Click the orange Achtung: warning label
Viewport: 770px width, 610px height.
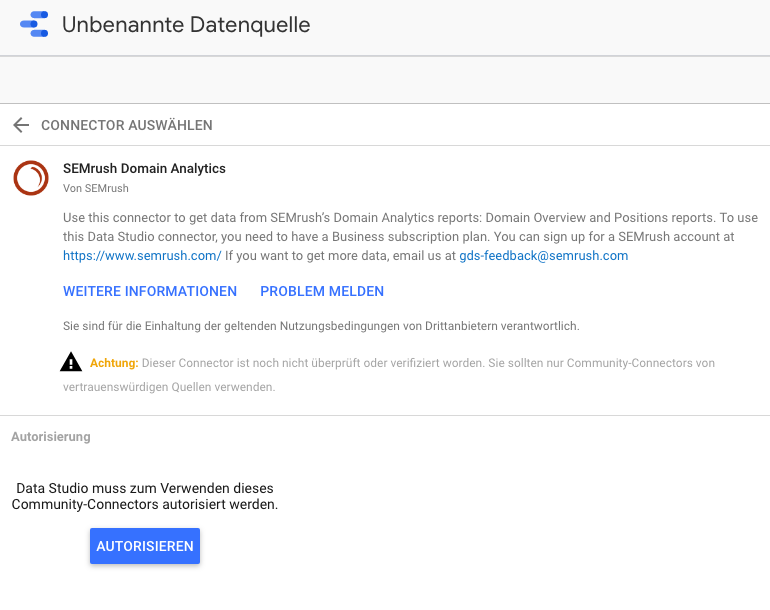[114, 363]
